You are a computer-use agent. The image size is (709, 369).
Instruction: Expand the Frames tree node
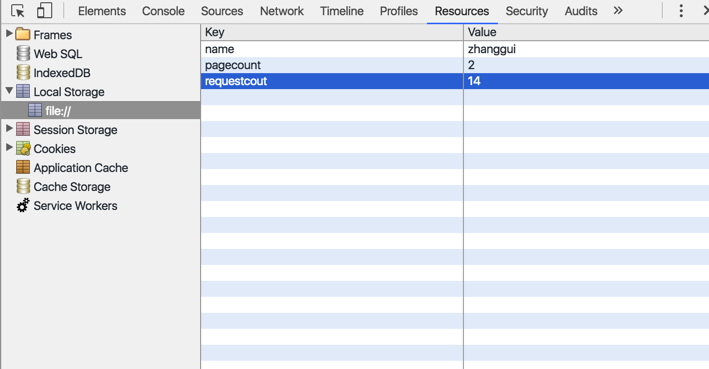(x=9, y=33)
